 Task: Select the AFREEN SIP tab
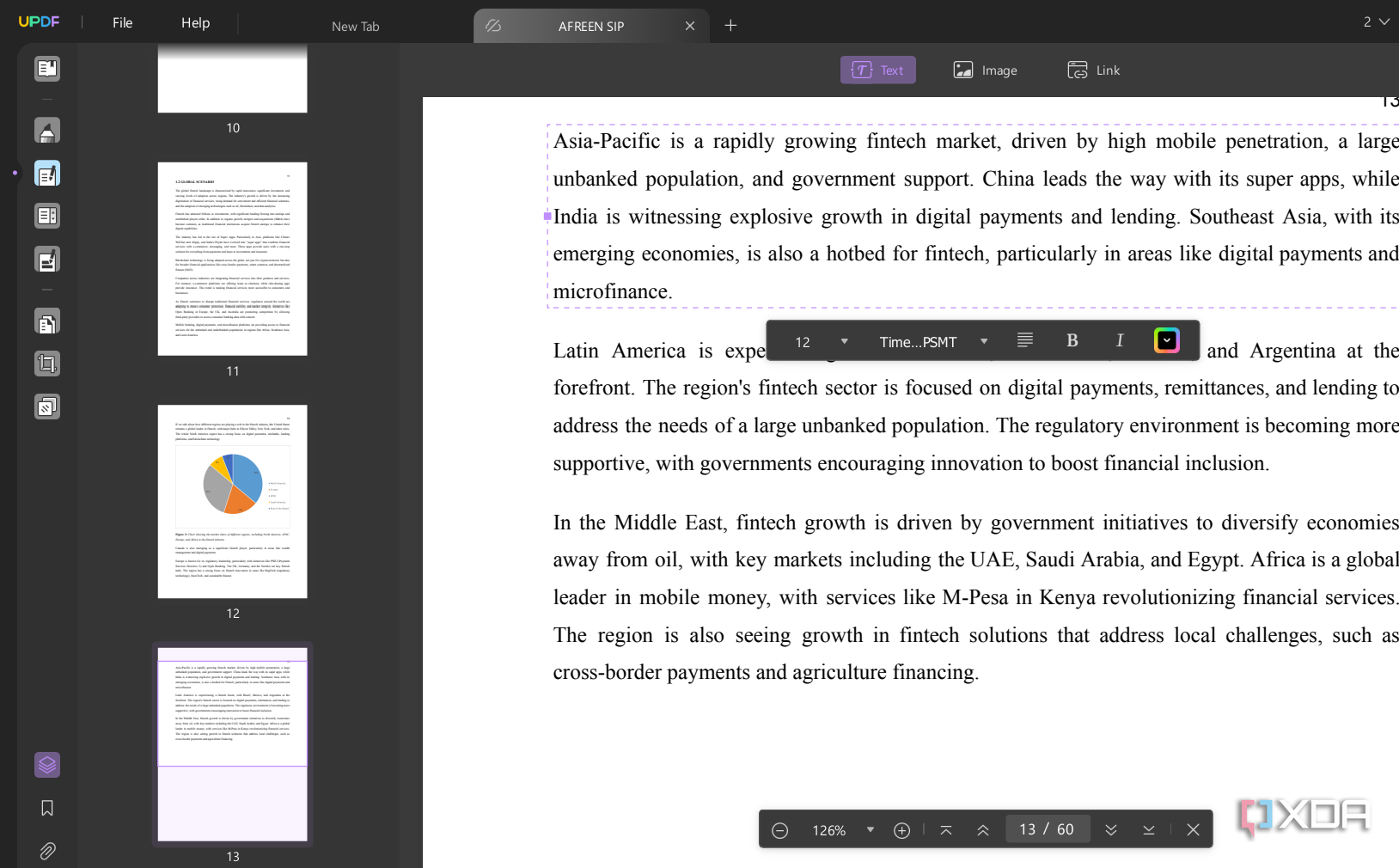[x=591, y=26]
